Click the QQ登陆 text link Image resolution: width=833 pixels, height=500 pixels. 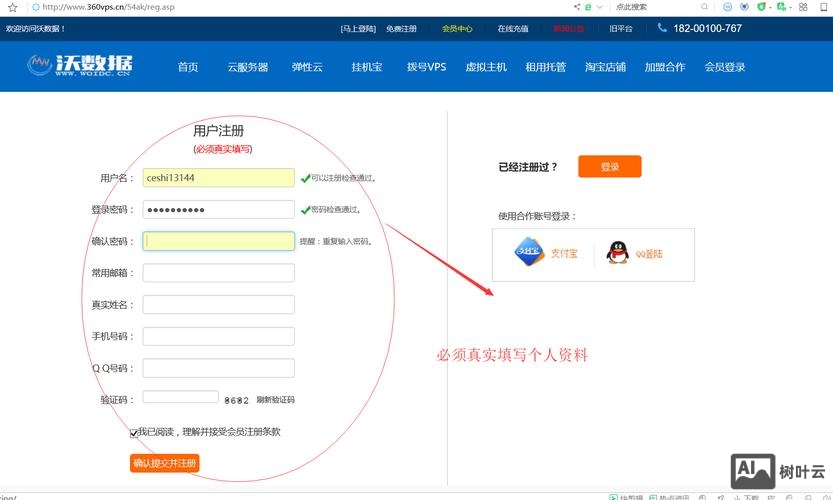pos(649,254)
